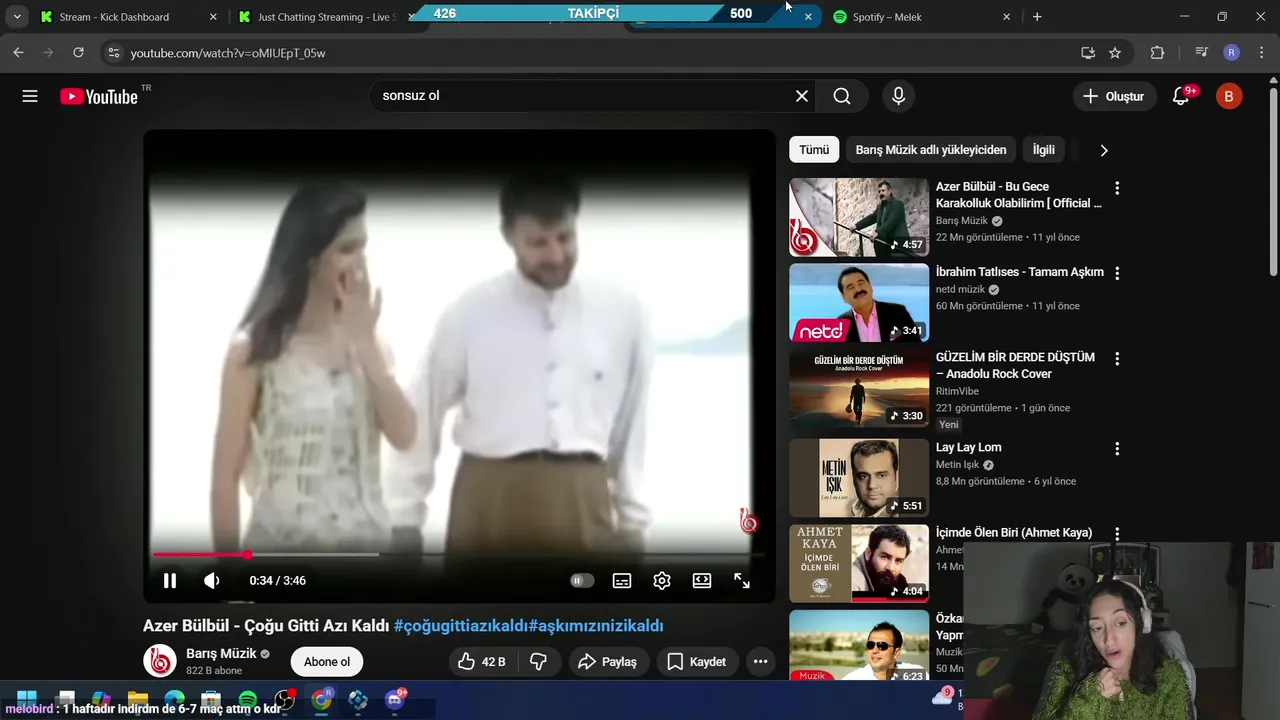Open the YouTube hamburger guide menu

tap(30, 96)
